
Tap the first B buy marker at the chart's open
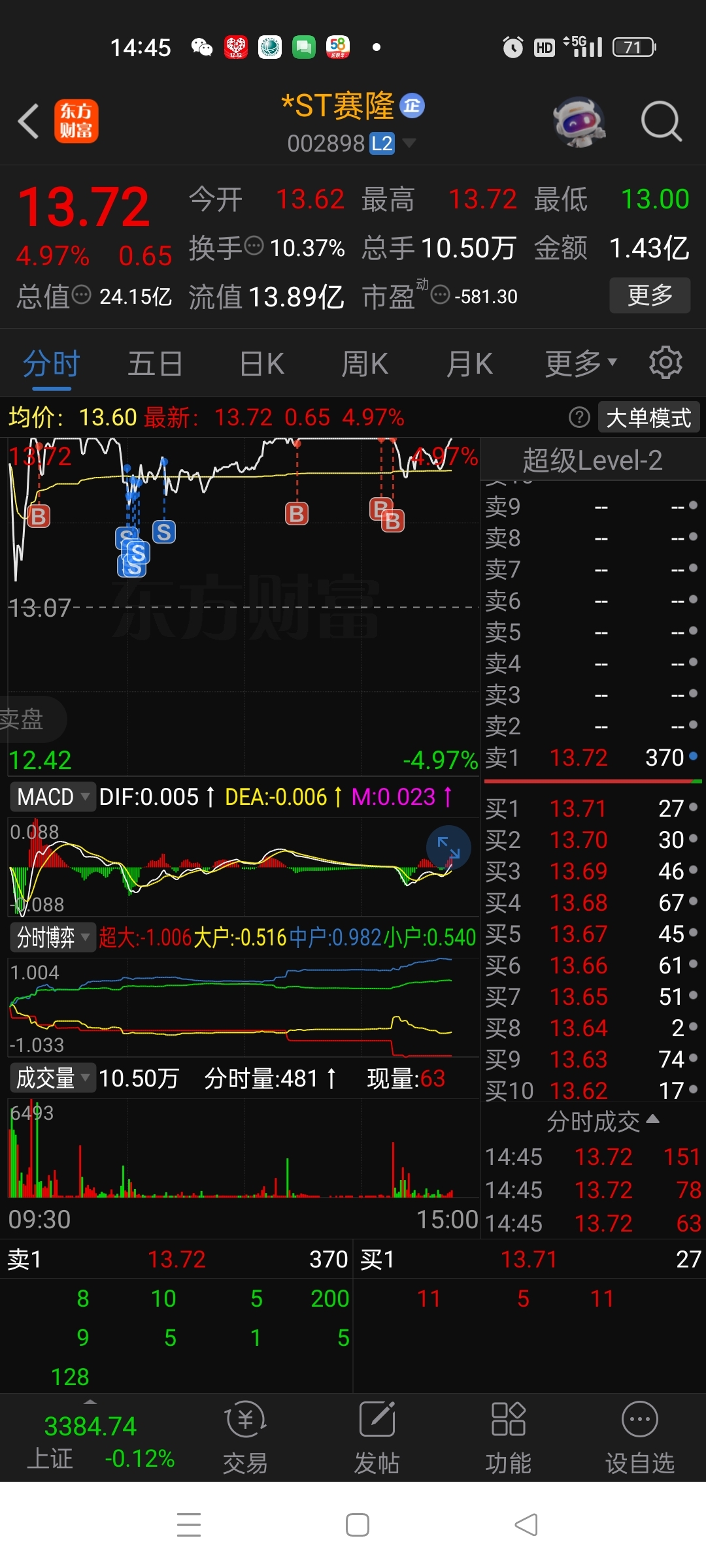[x=39, y=516]
